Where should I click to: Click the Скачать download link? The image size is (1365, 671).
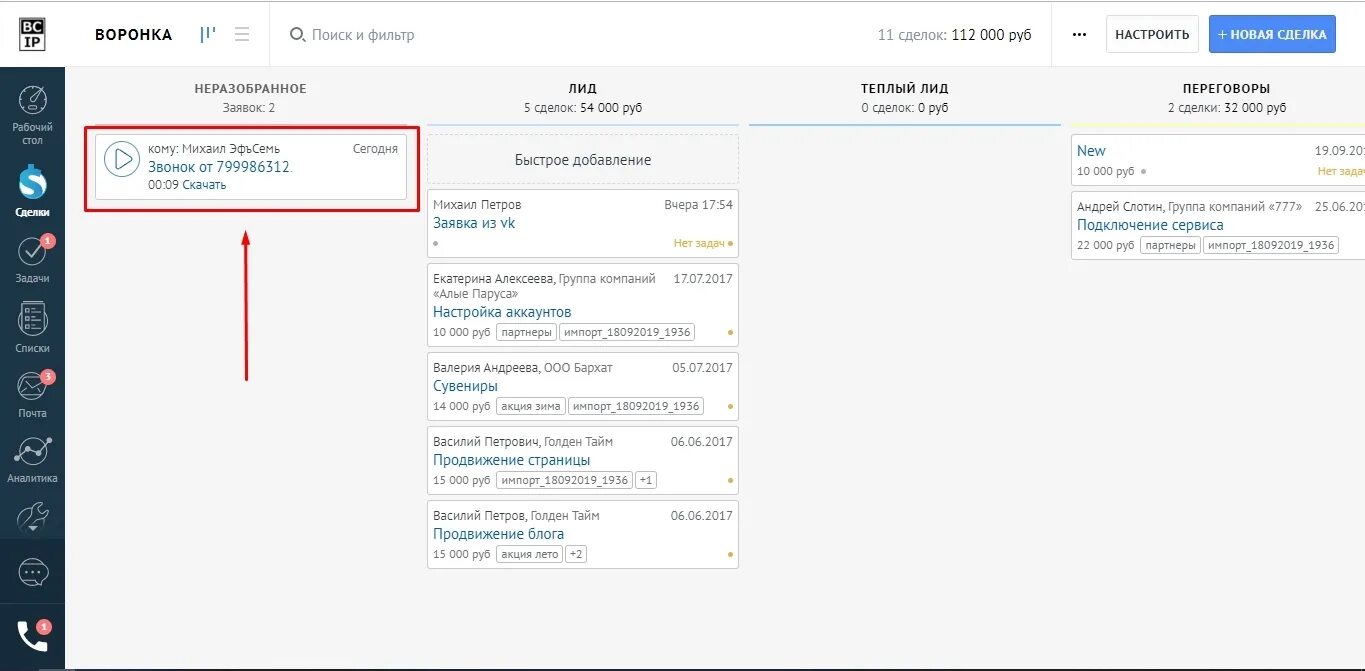(x=204, y=184)
